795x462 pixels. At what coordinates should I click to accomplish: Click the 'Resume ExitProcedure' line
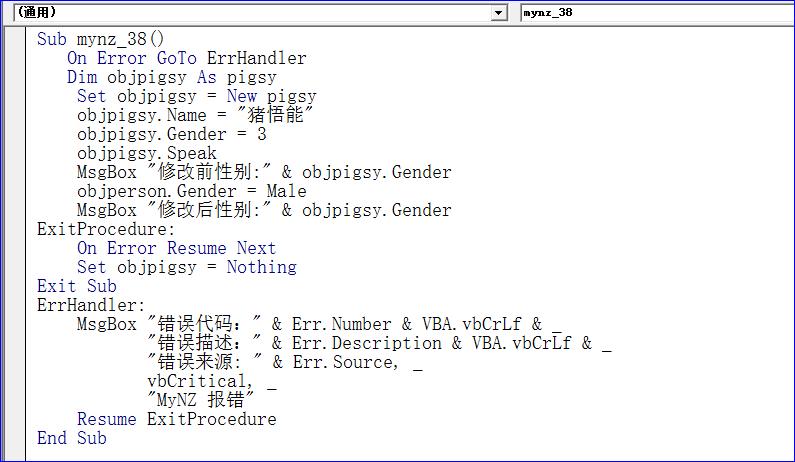coord(176,419)
